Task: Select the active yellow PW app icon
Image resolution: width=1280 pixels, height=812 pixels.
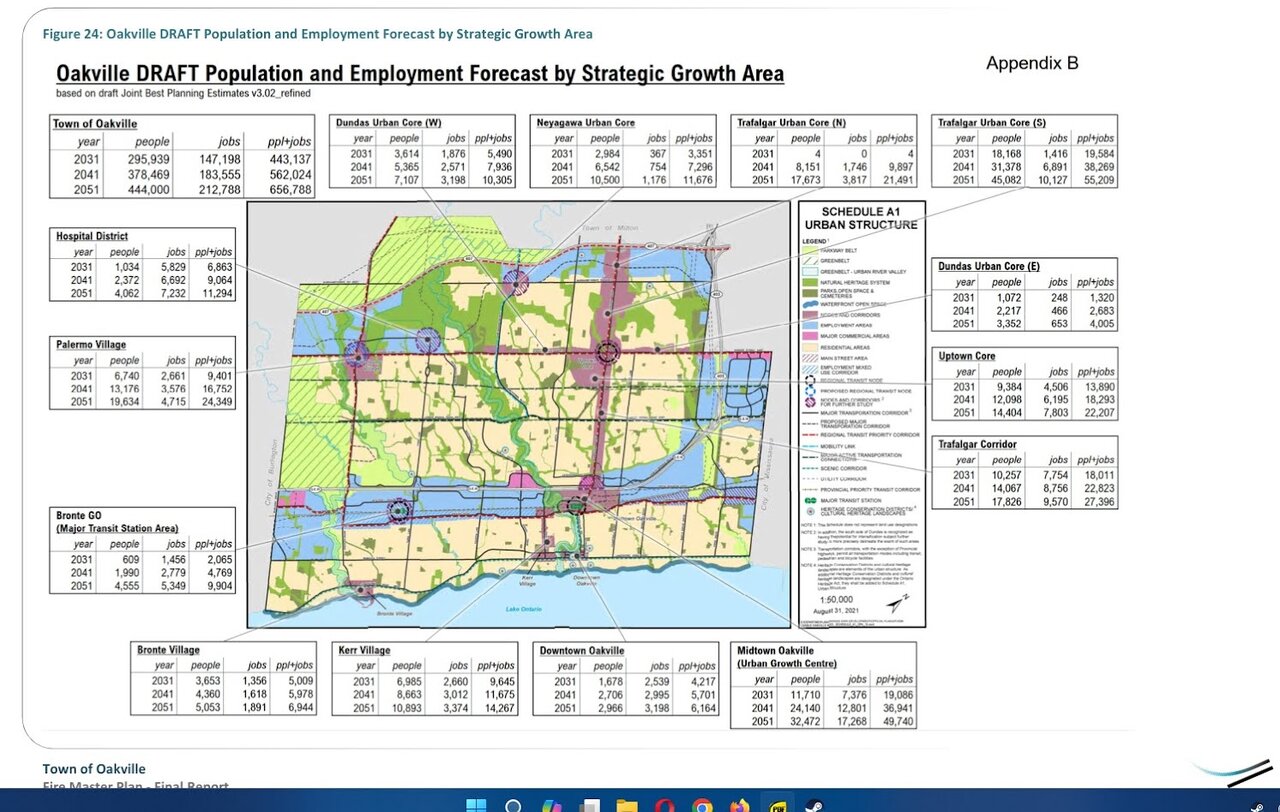Action: coord(778,805)
